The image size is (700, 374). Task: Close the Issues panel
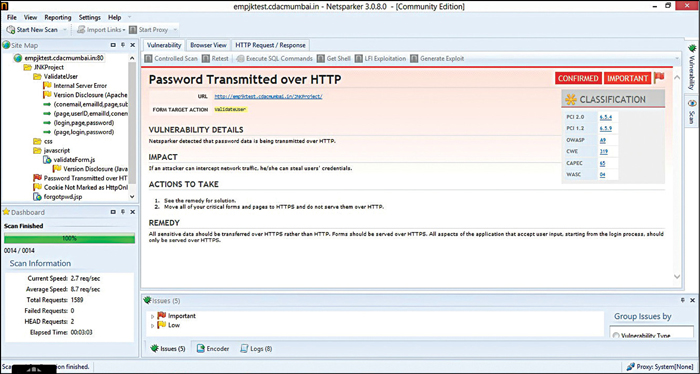tap(692, 301)
